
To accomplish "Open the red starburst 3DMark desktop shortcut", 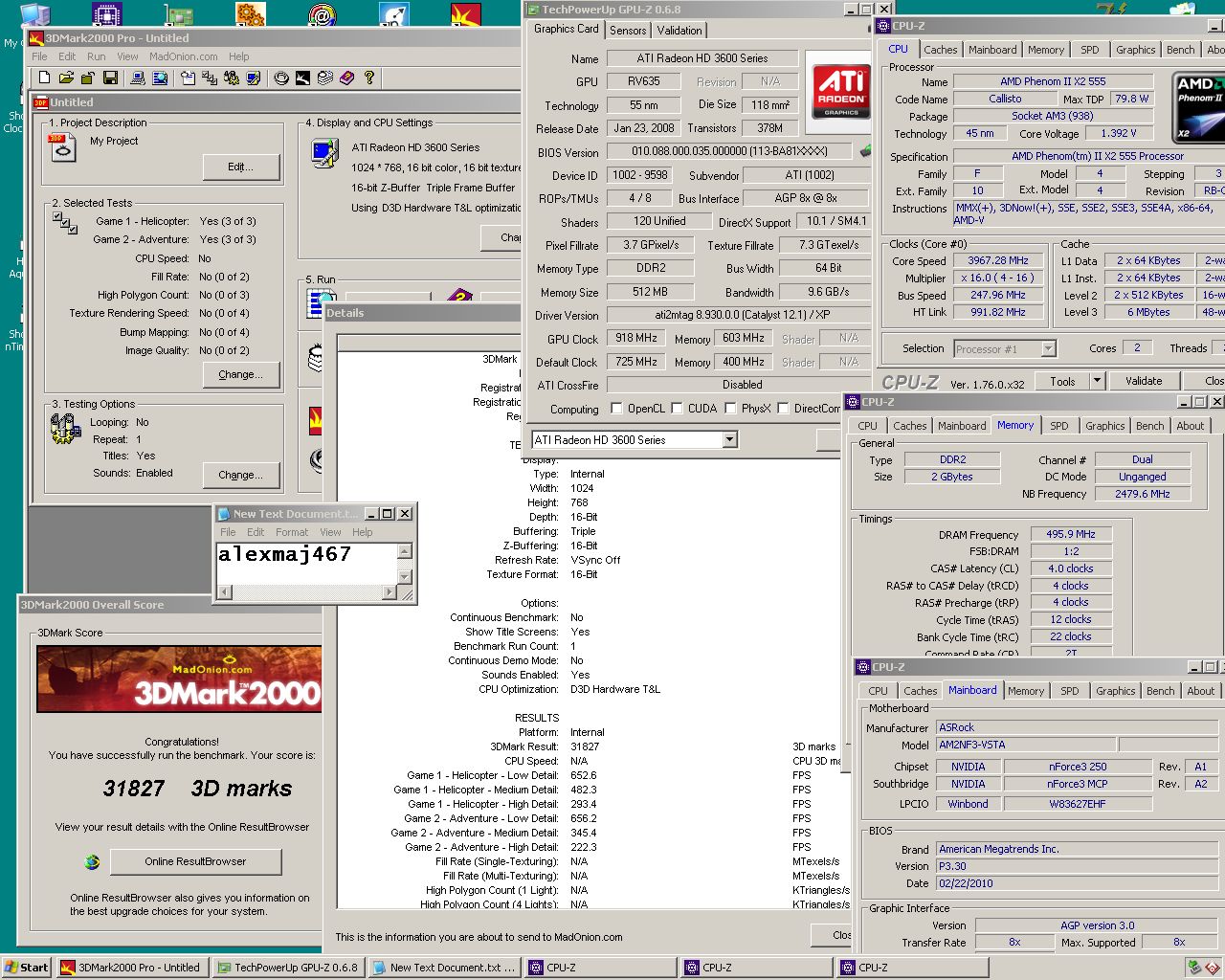I will pyautogui.click(x=465, y=12).
